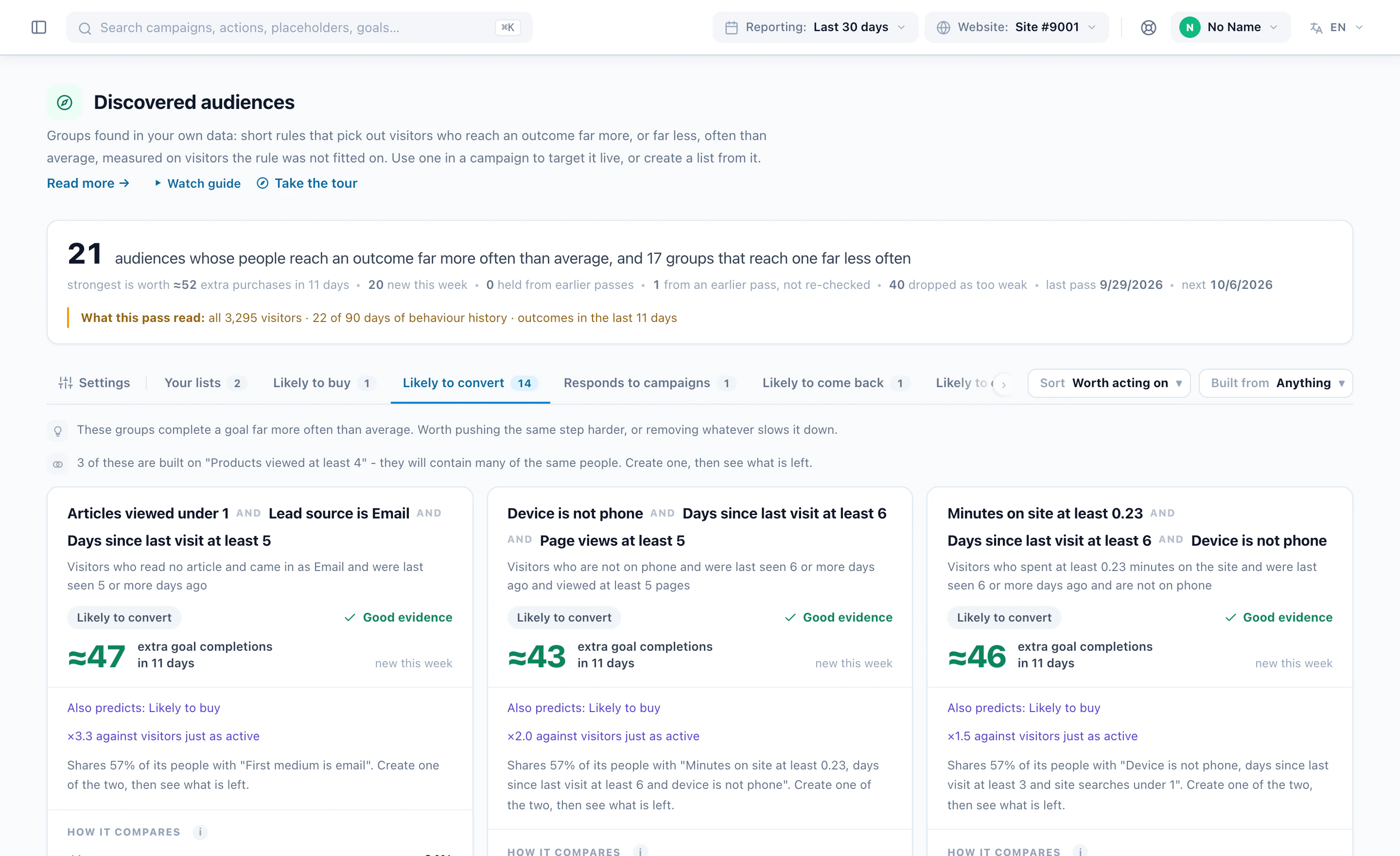1400x856 pixels.
Task: Click Good evidence on the ≈43 card
Action: 838,617
